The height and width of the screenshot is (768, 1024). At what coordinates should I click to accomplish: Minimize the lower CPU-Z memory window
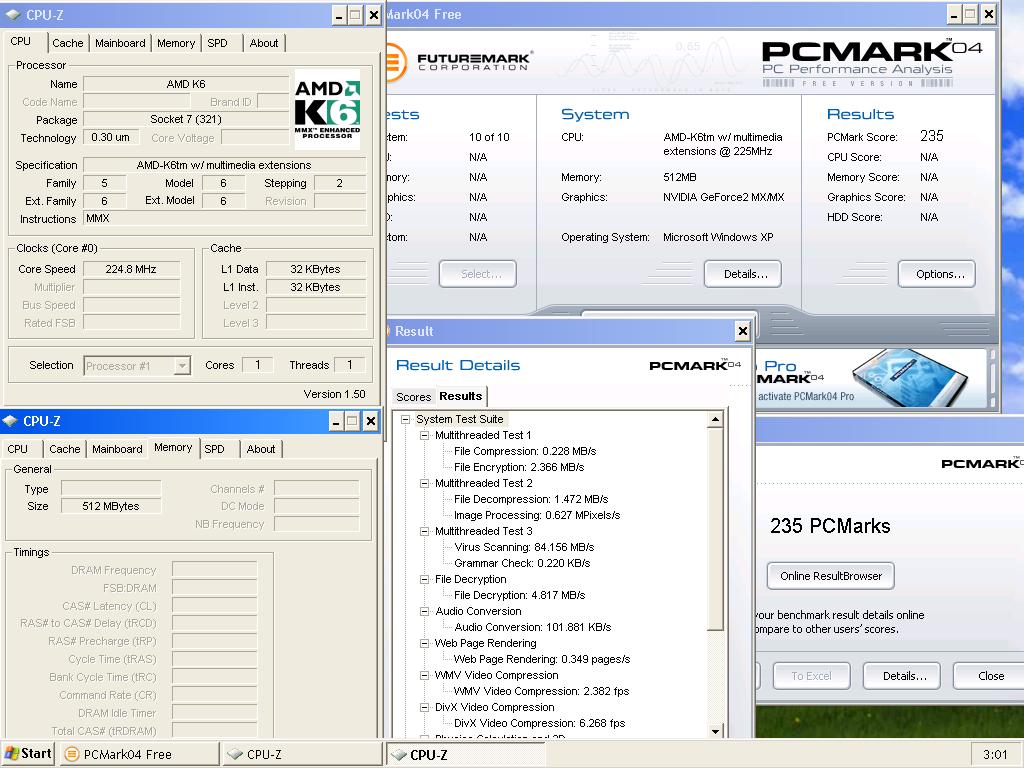tap(335, 421)
